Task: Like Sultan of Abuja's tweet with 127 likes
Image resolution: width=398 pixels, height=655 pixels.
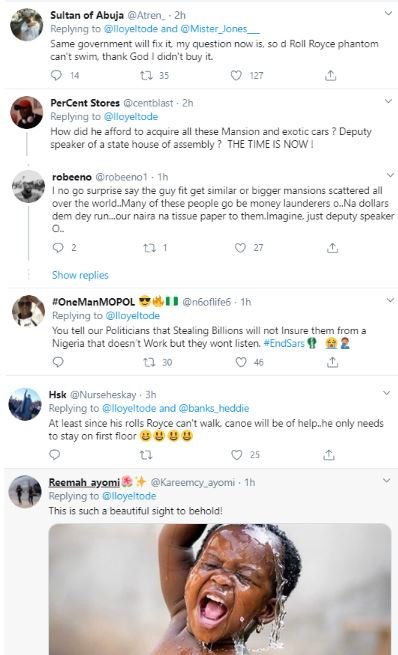Action: [x=236, y=75]
